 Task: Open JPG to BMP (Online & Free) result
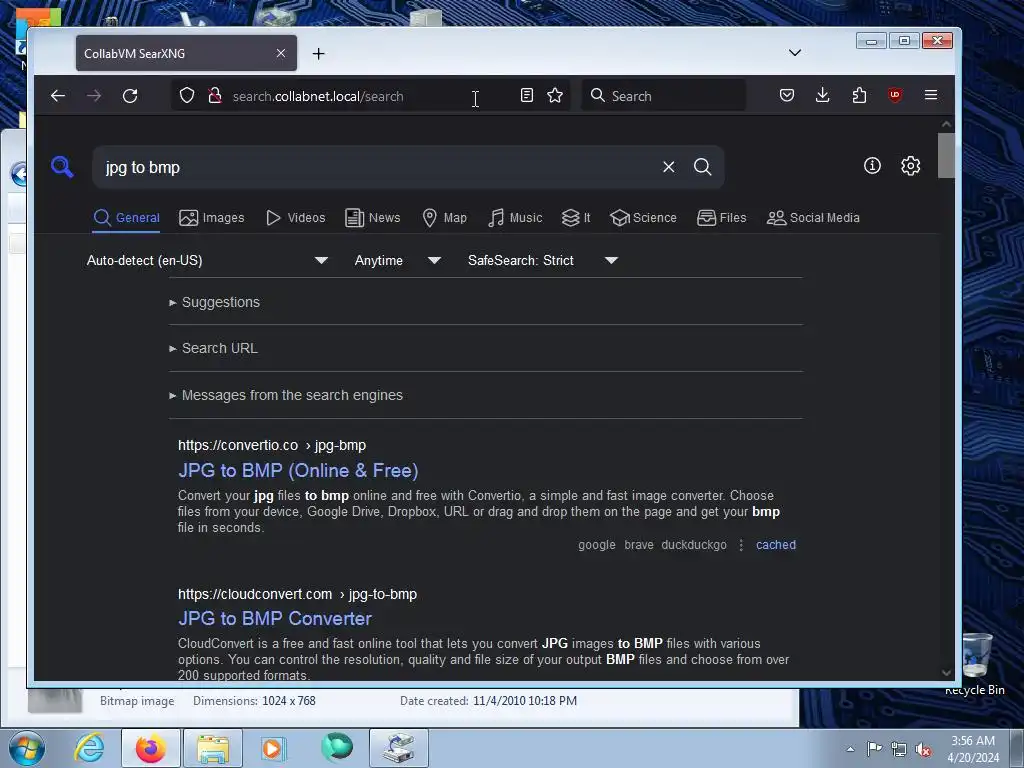(298, 470)
